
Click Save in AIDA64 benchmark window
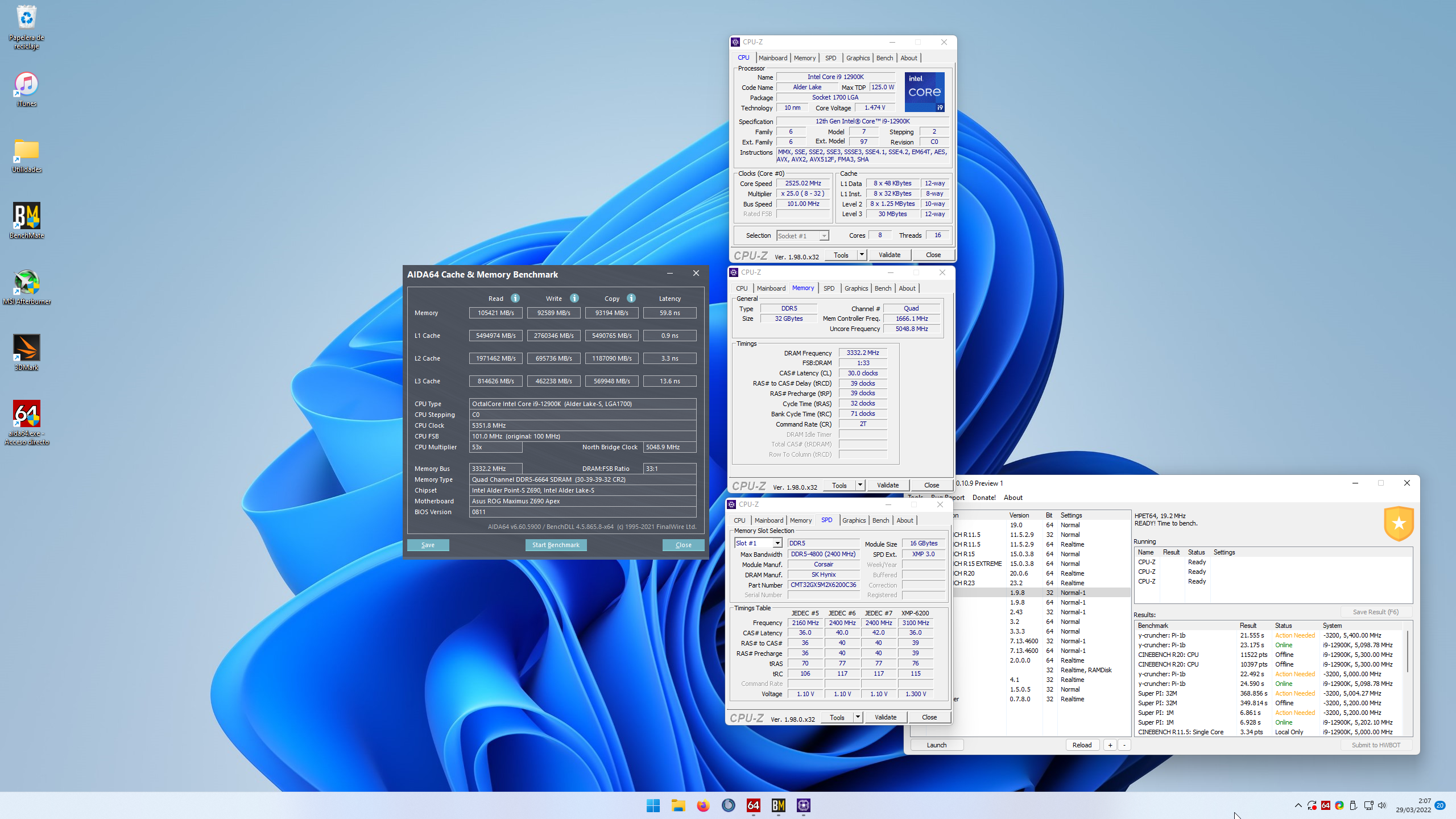click(x=428, y=545)
